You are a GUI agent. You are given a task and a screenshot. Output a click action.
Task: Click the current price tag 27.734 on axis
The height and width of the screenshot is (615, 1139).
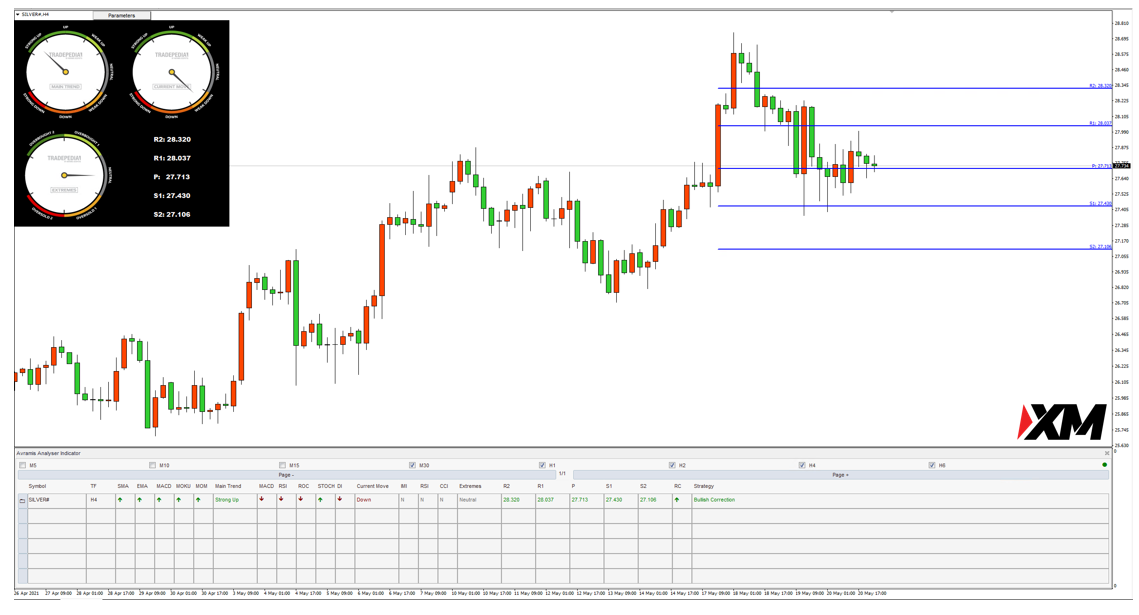pyautogui.click(x=1121, y=166)
